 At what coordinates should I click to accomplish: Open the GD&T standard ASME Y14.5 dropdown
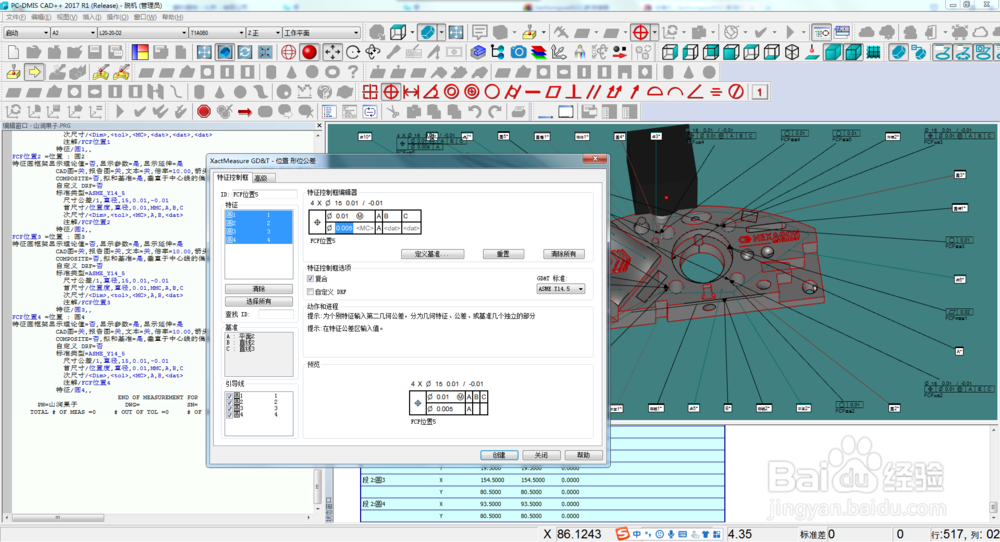561,289
